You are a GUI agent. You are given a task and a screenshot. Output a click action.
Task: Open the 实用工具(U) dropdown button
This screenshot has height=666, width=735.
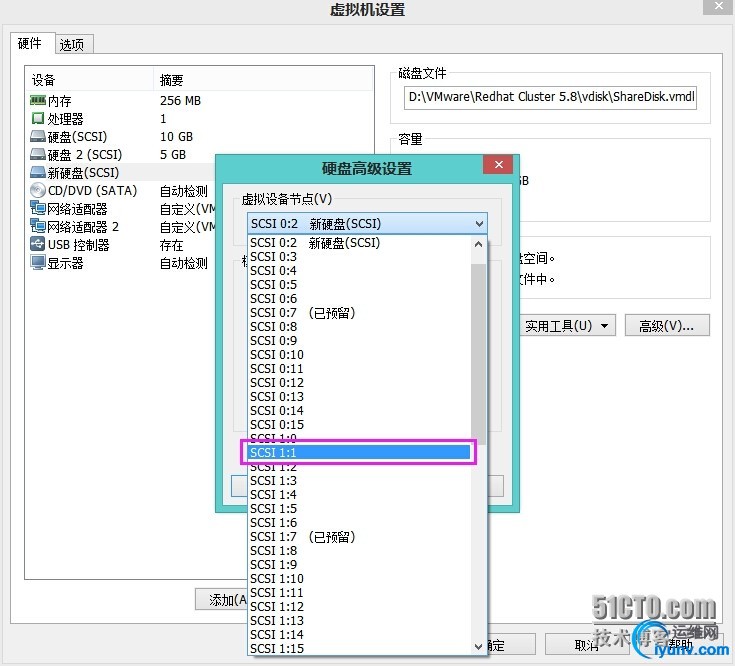click(567, 326)
